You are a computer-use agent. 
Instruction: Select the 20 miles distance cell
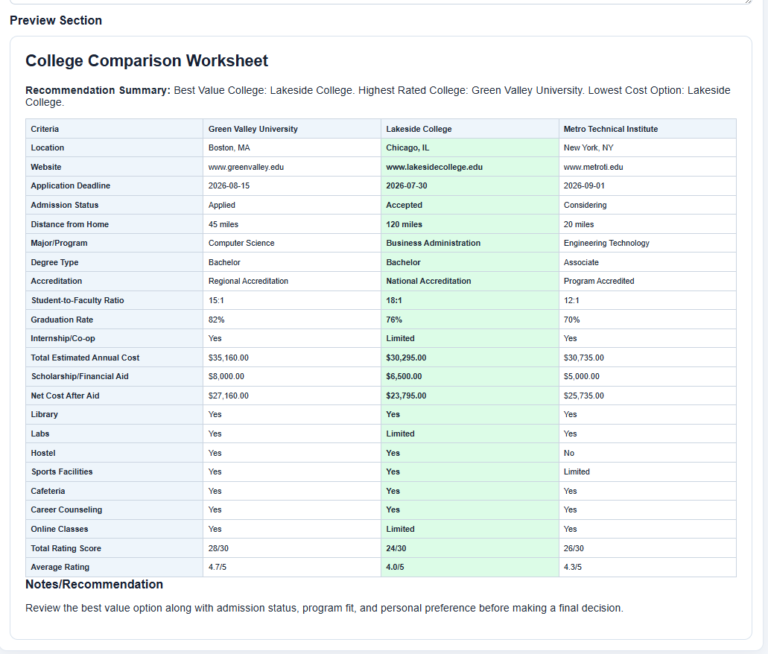tap(648, 224)
